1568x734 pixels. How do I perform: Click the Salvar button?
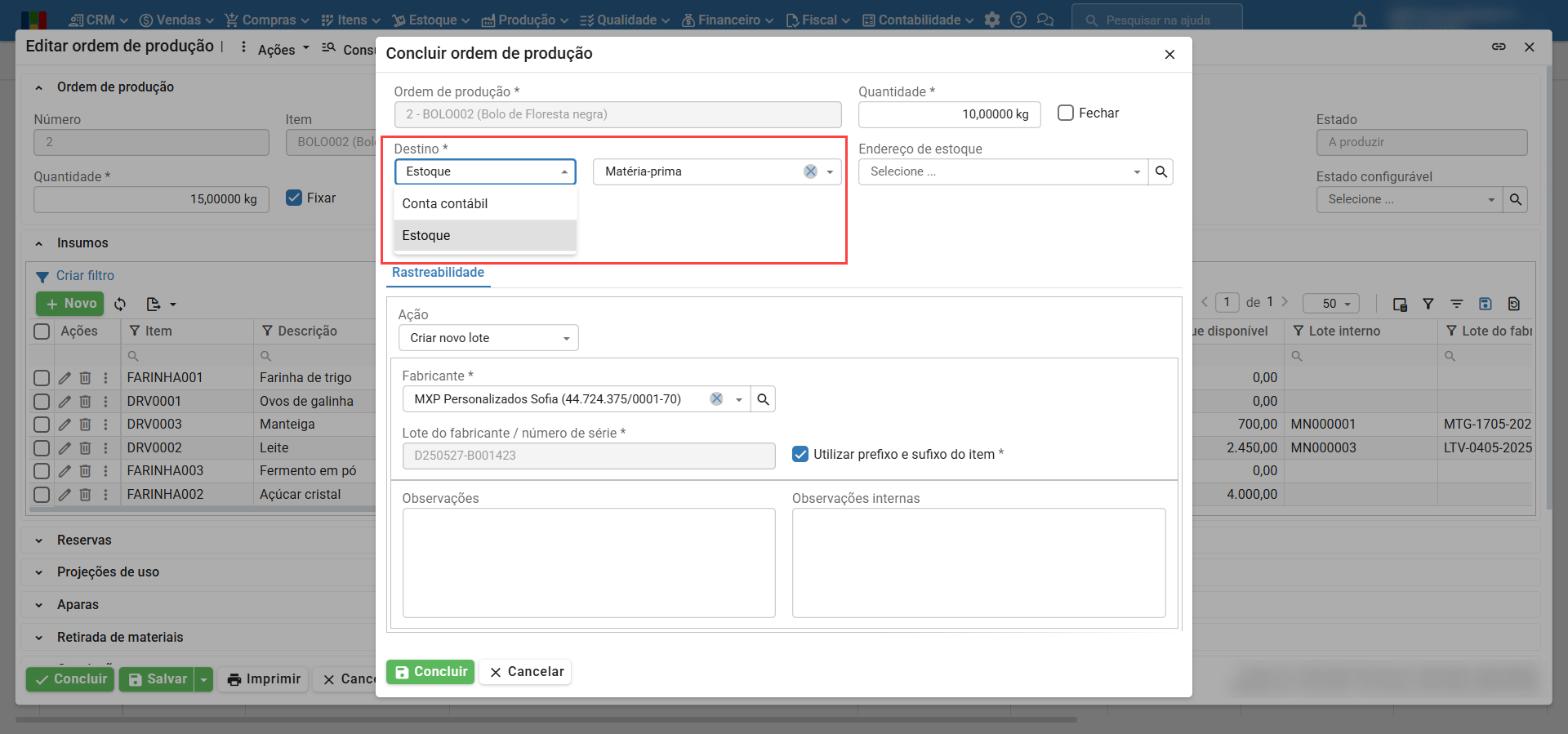(x=157, y=679)
